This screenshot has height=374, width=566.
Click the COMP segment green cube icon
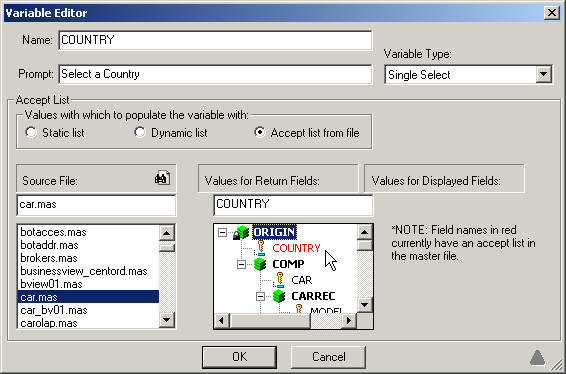(x=260, y=264)
